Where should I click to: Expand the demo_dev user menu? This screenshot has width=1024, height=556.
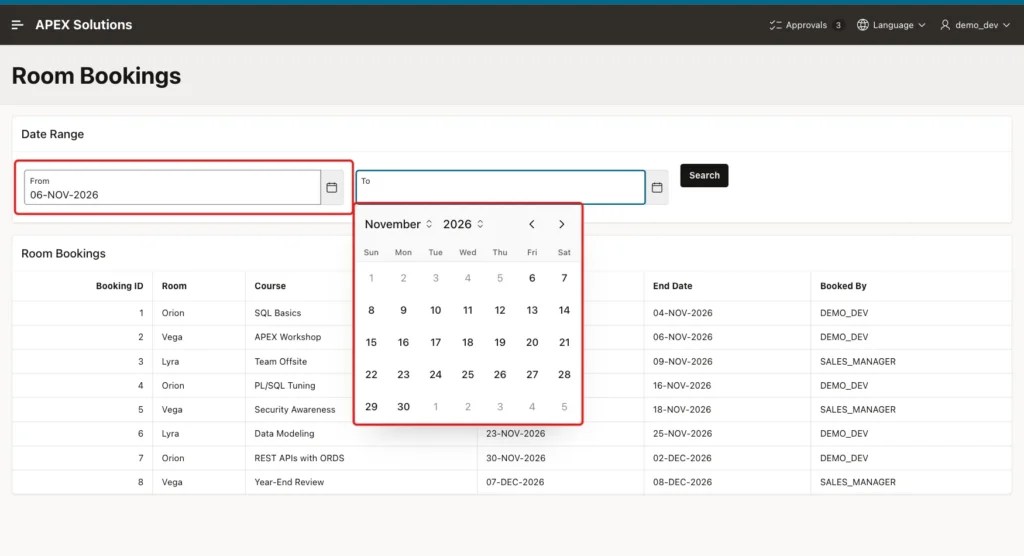pos(975,25)
